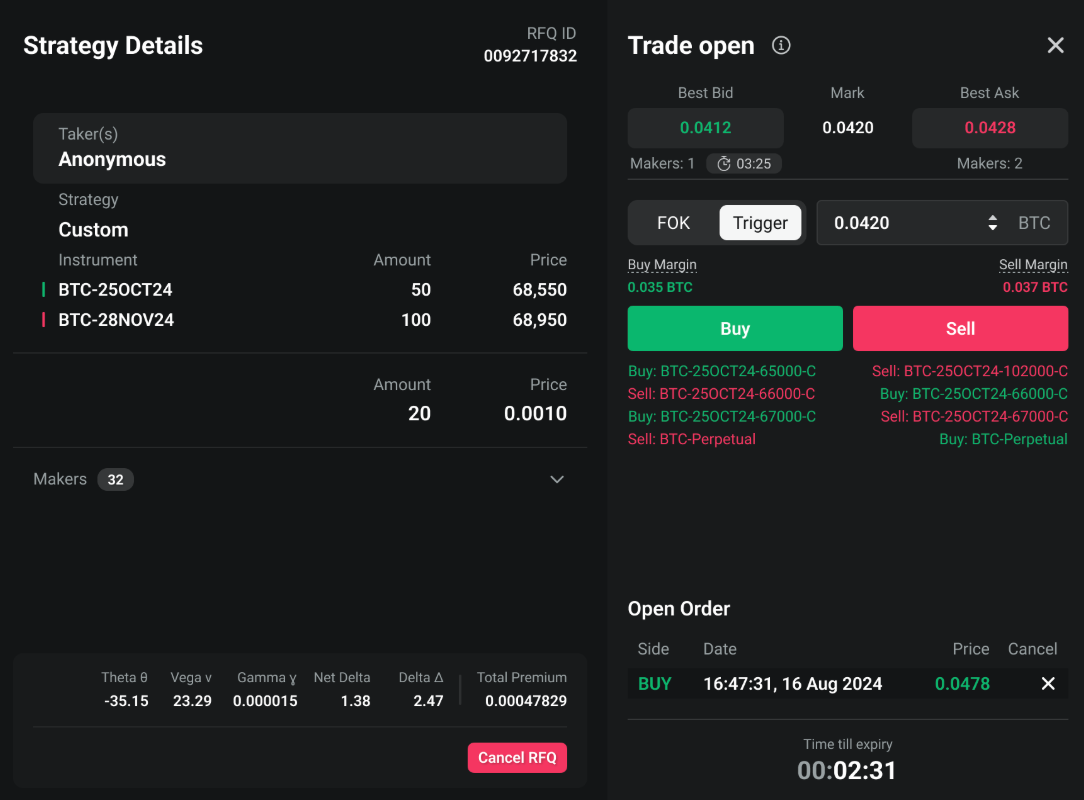Viewport: 1084px width, 800px height.
Task: Open the Buy Margin details
Action: pos(662,264)
